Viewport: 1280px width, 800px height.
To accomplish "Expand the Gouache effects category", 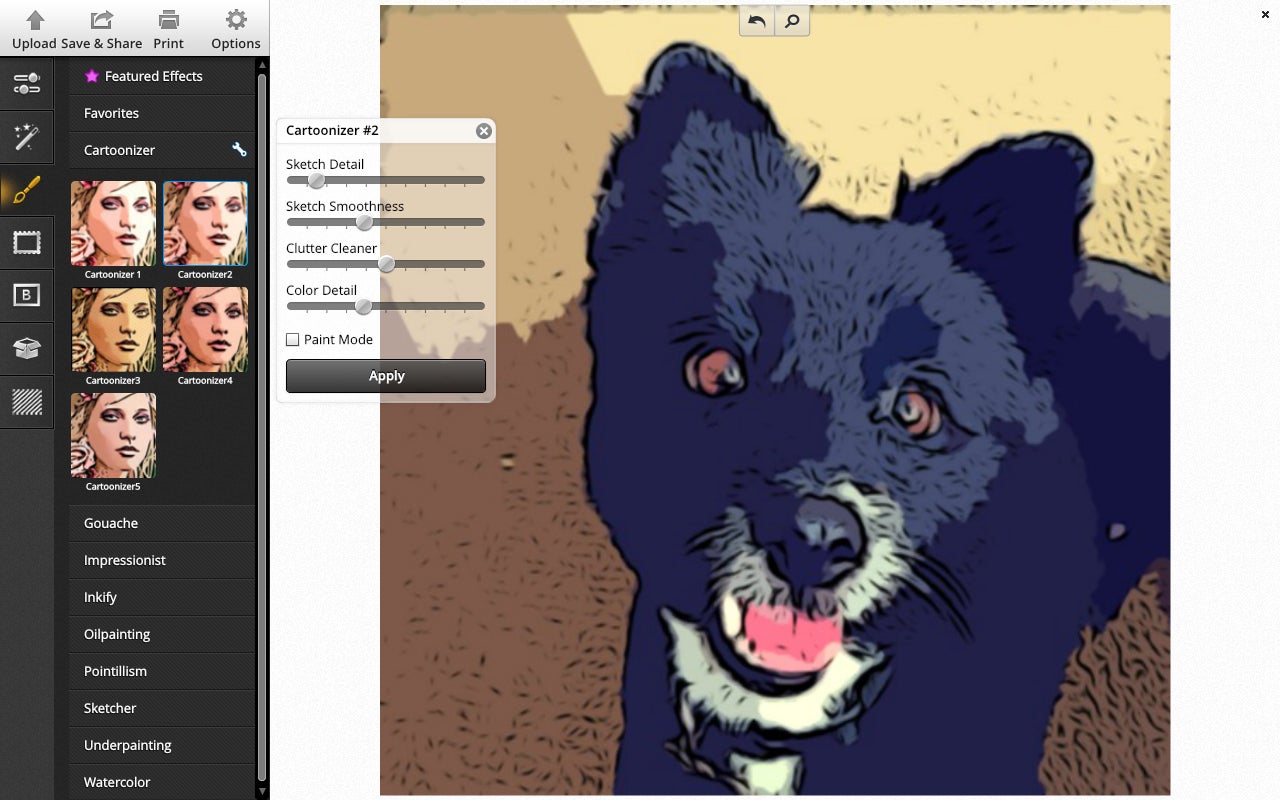I will [x=162, y=523].
